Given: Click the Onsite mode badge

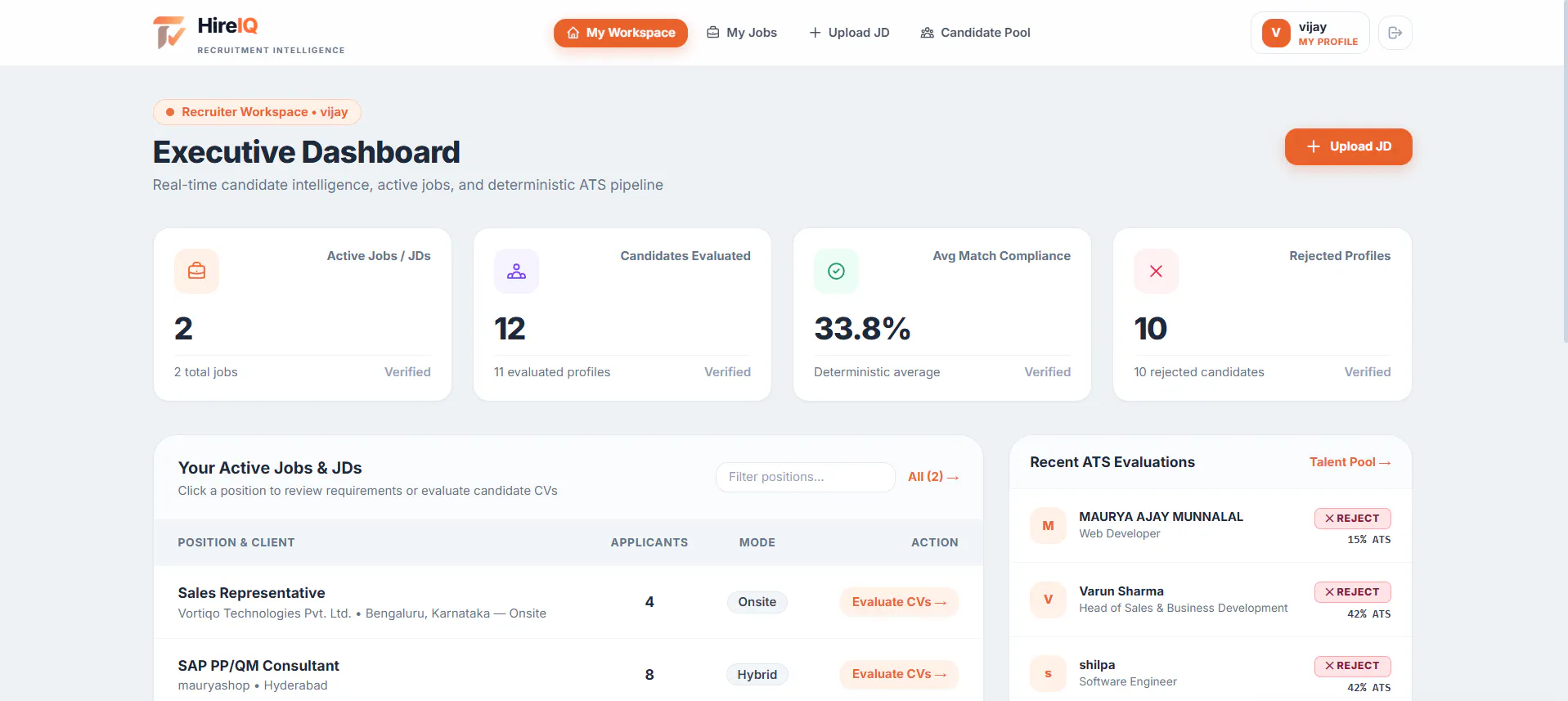Looking at the screenshot, I should [757, 602].
